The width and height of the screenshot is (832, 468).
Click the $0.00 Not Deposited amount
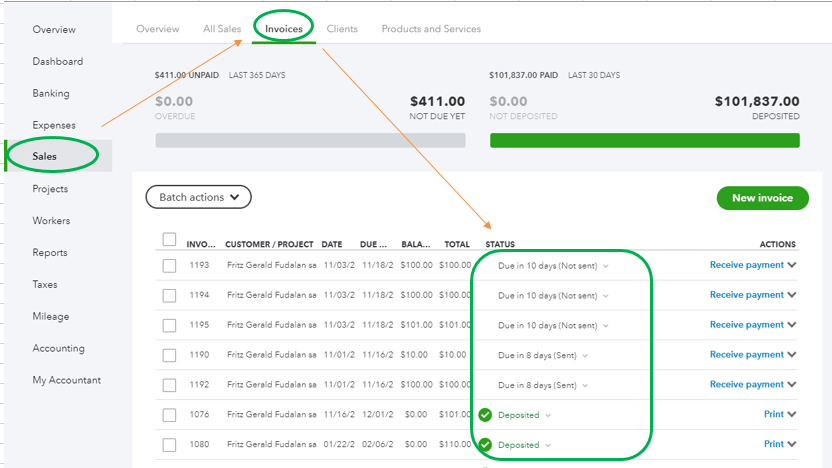[x=508, y=101]
